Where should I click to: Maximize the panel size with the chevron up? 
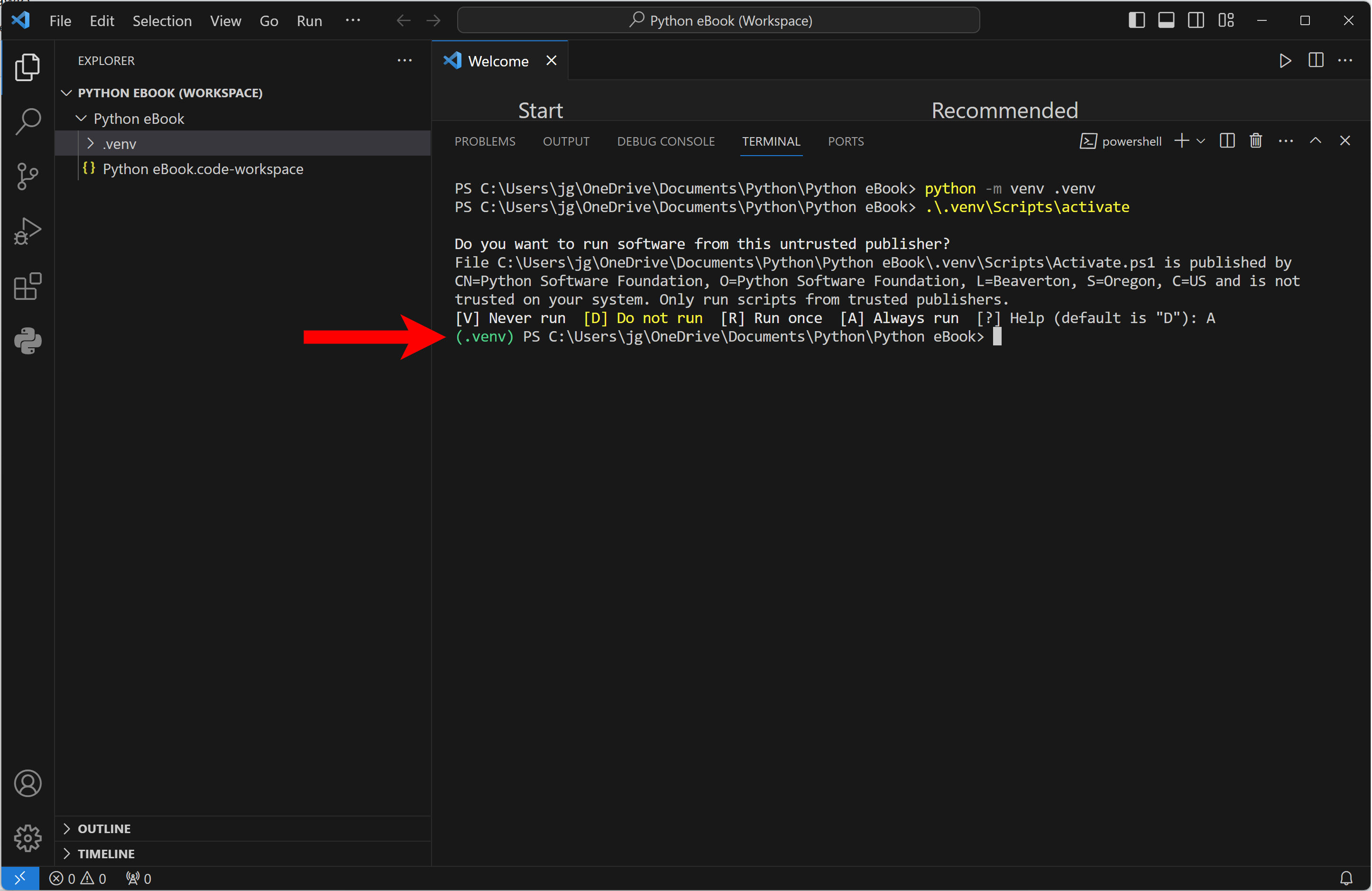[1316, 141]
